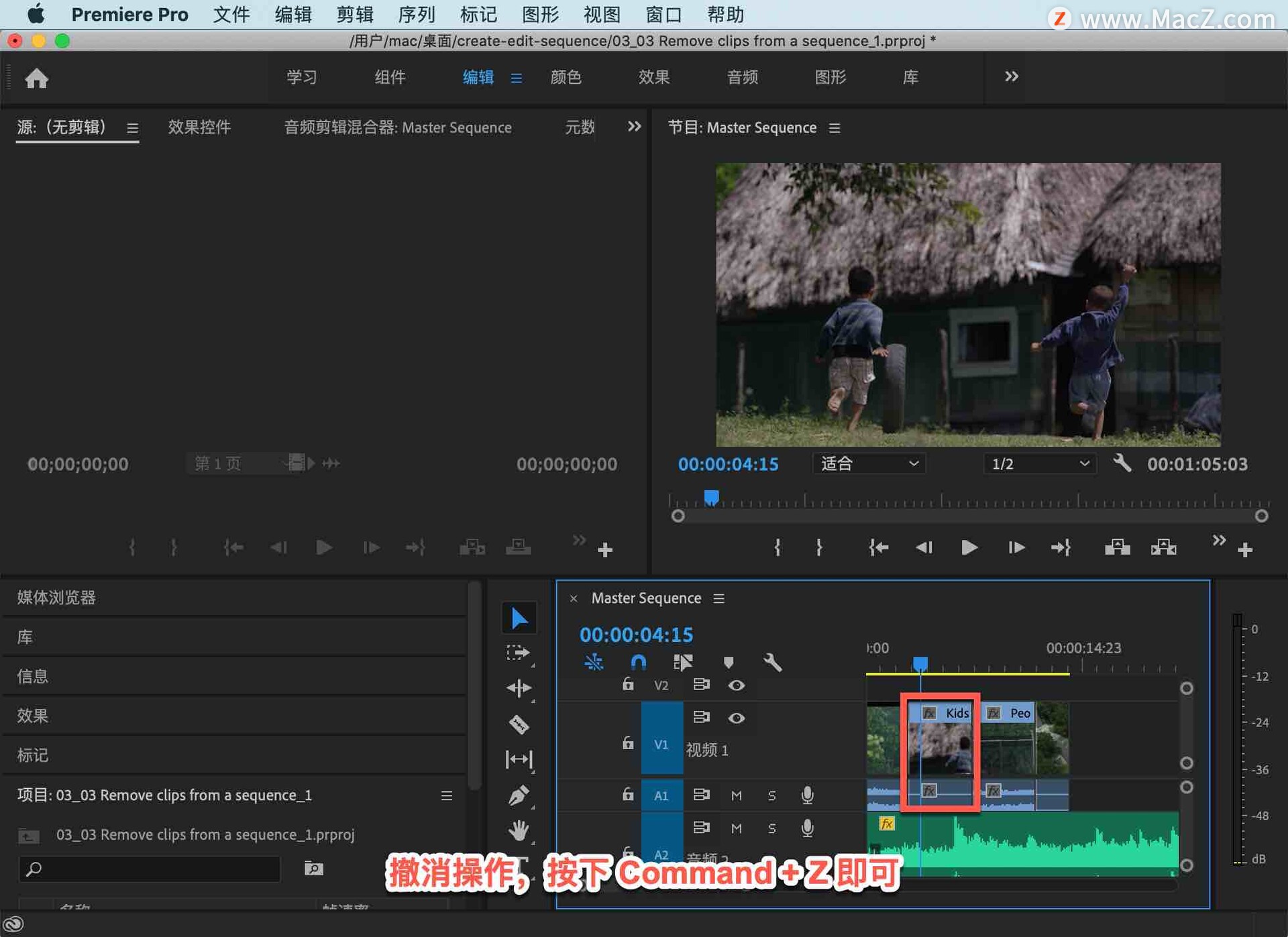
Task: Open the 适合 zoom level dropdown
Action: click(x=869, y=463)
